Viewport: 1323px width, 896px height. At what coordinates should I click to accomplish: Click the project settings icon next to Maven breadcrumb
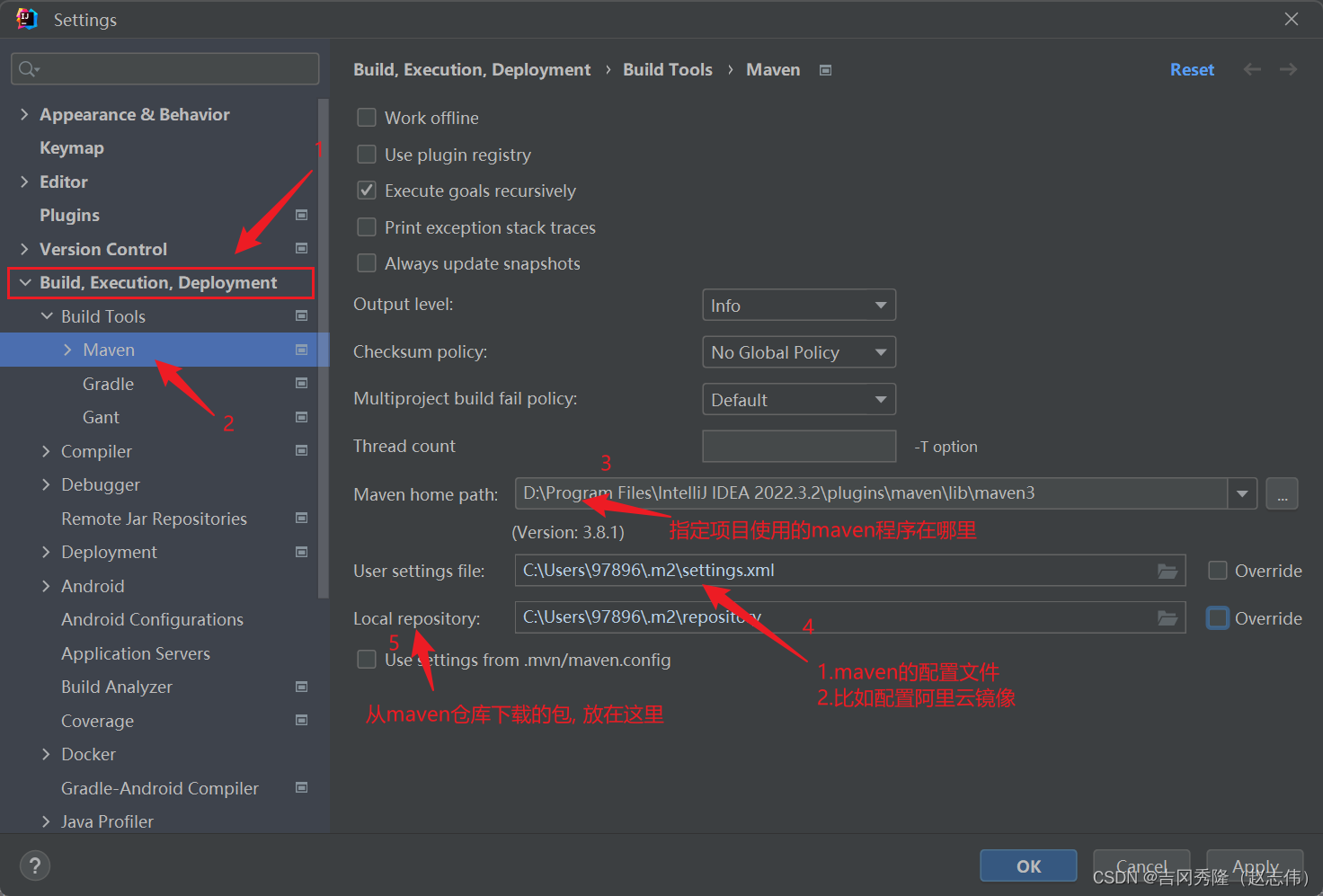tap(826, 70)
